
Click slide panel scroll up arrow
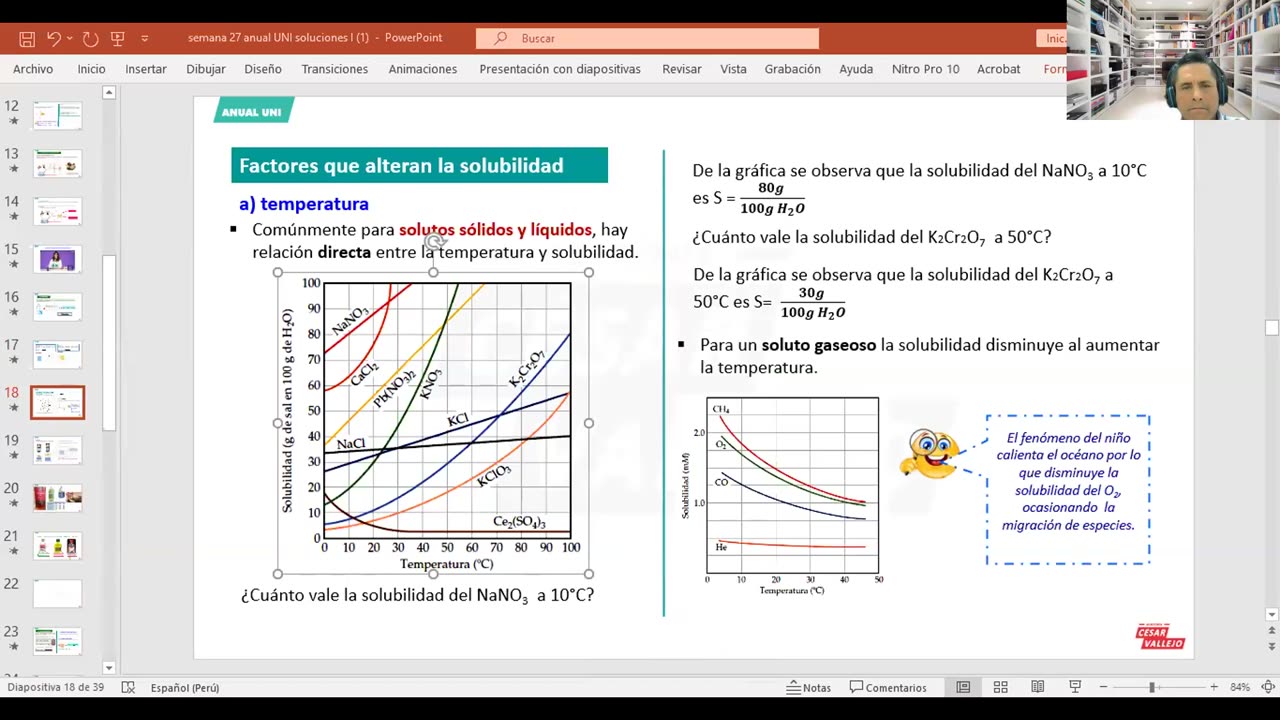coord(109,93)
